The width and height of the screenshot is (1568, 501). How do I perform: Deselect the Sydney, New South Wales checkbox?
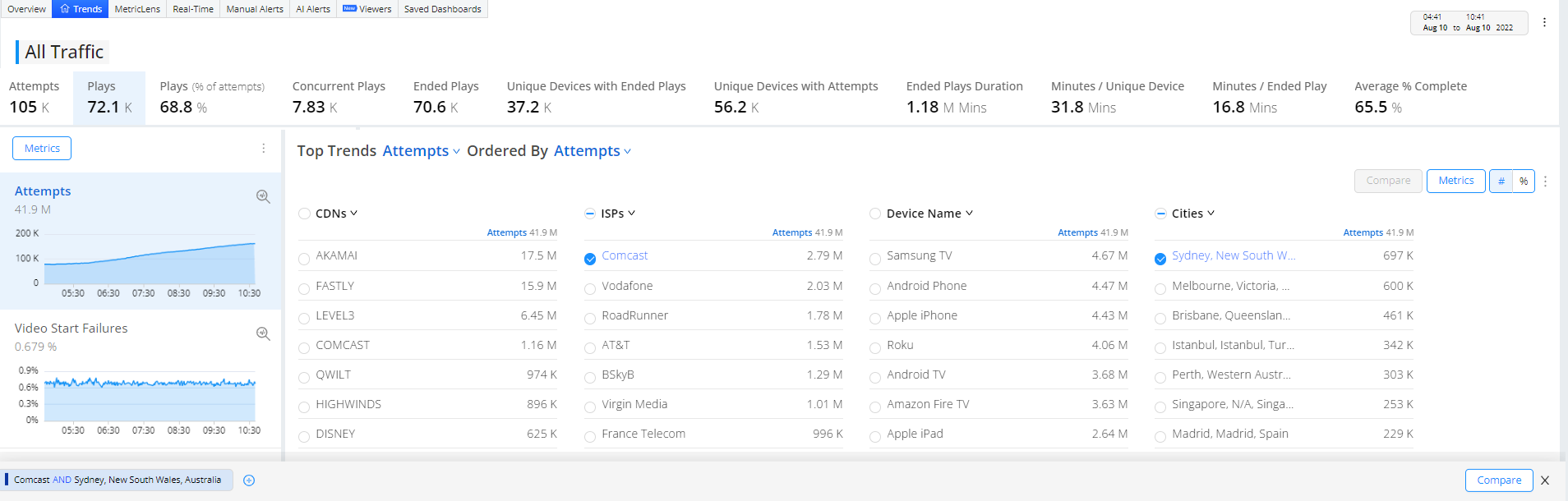tap(1160, 260)
